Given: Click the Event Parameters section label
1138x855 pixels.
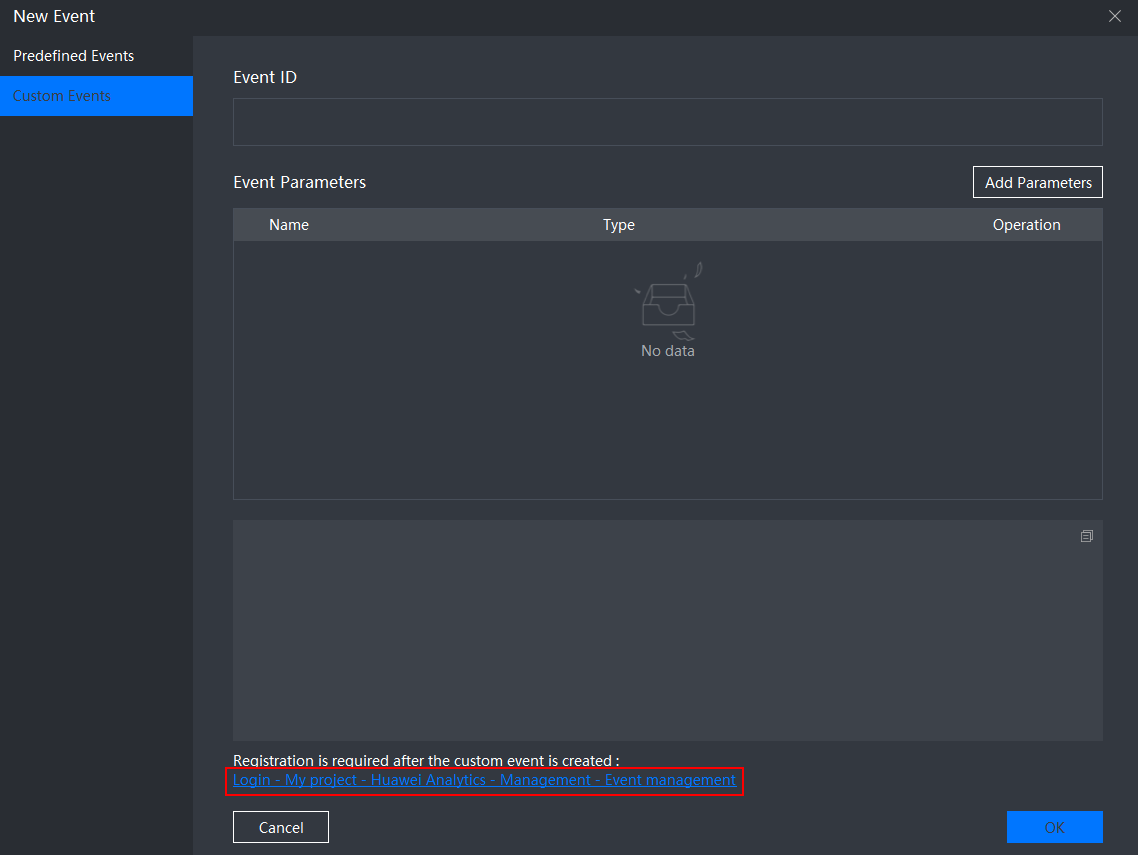Looking at the screenshot, I should coord(300,182).
